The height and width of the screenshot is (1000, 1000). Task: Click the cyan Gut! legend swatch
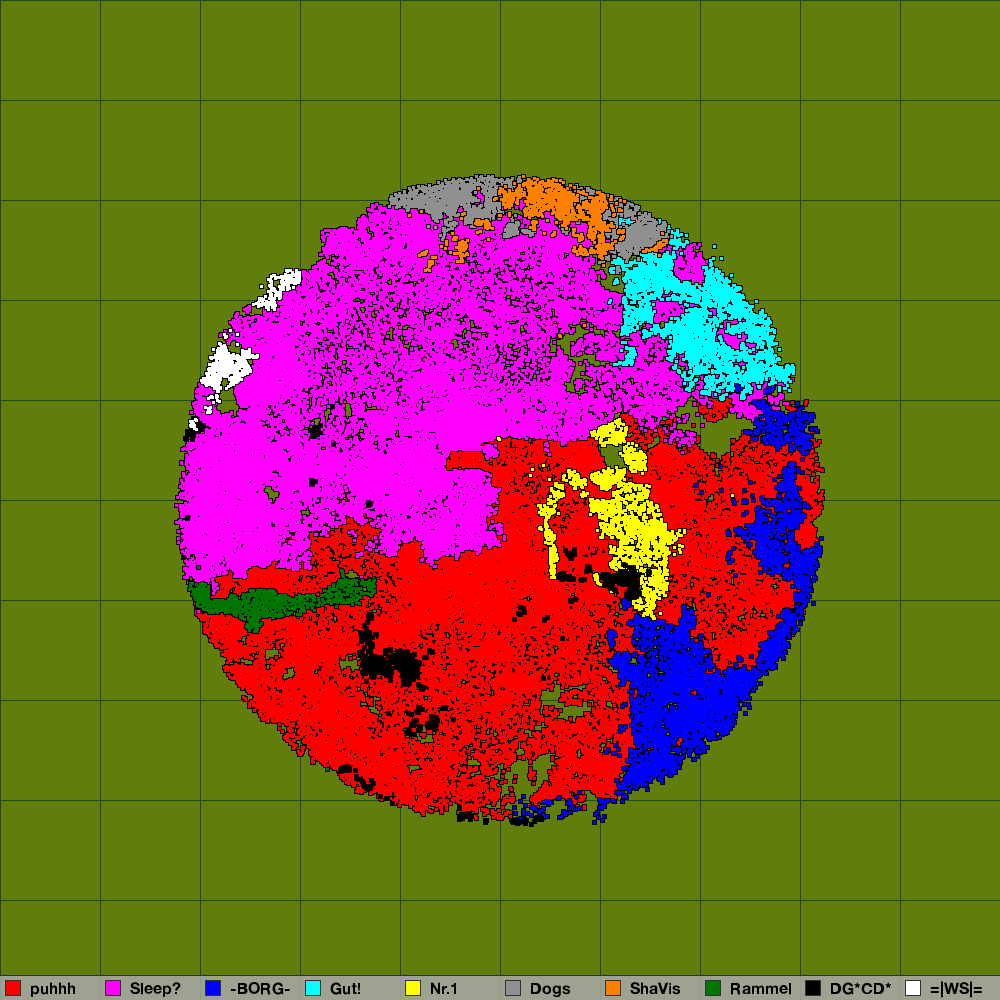[313, 988]
